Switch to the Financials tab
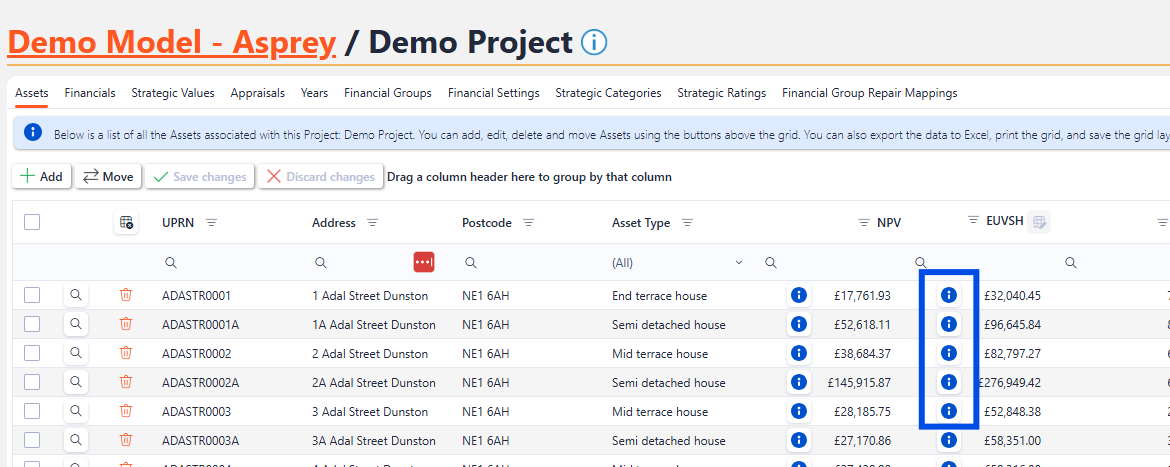 (90, 93)
